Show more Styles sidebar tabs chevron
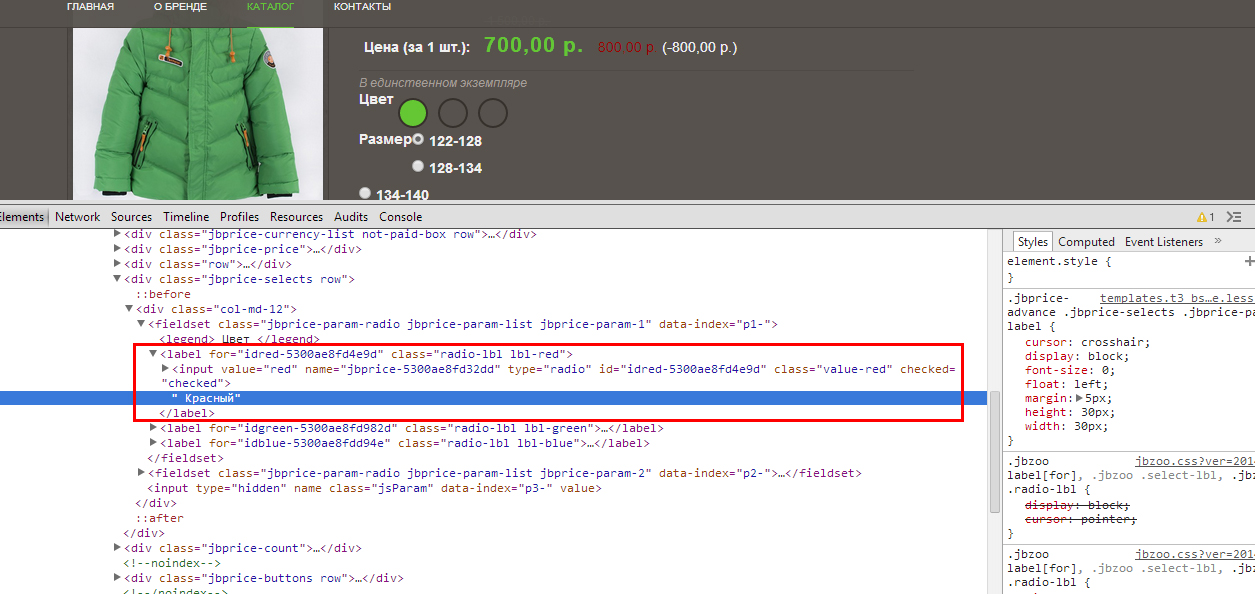The image size is (1255, 594). click(1217, 241)
